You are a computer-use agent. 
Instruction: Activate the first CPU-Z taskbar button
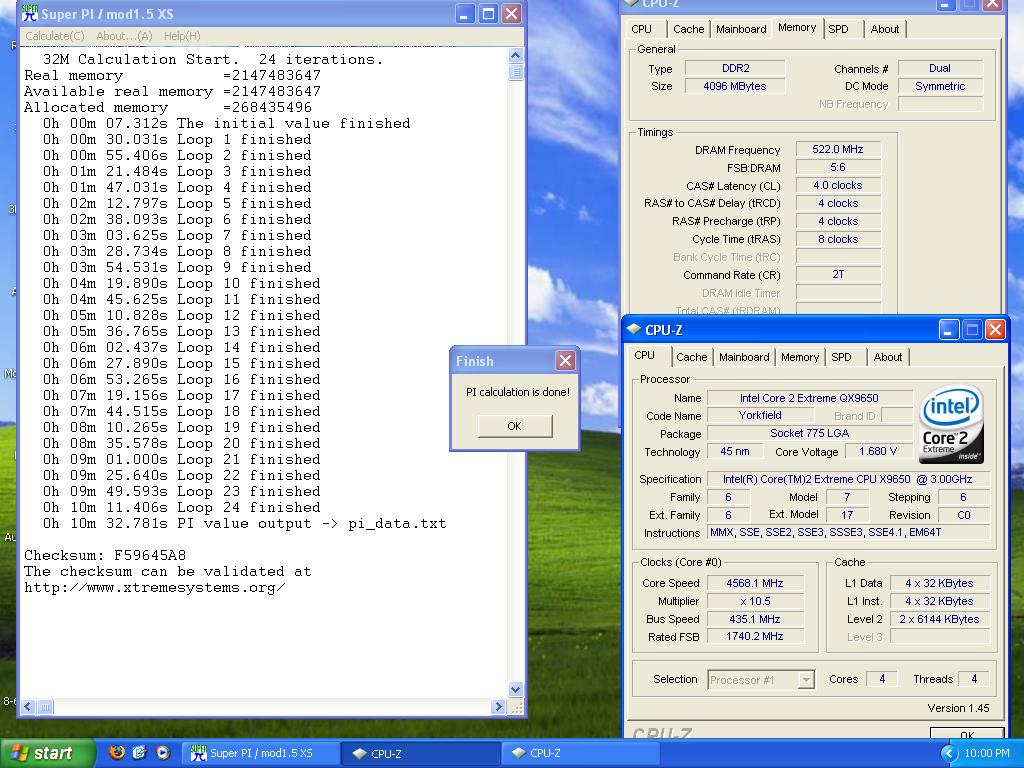[x=420, y=753]
